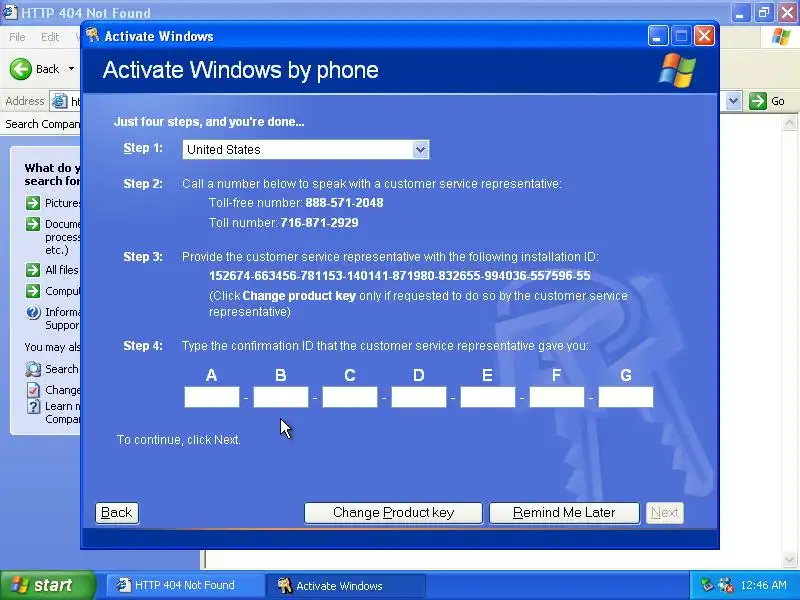800x600 pixels.
Task: Click the Information help question icon
Action: [x=33, y=312]
